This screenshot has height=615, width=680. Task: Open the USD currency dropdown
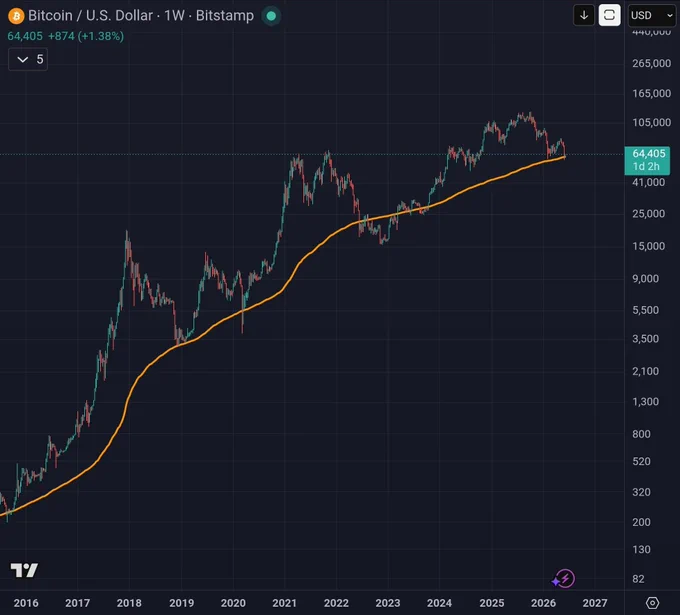[653, 15]
